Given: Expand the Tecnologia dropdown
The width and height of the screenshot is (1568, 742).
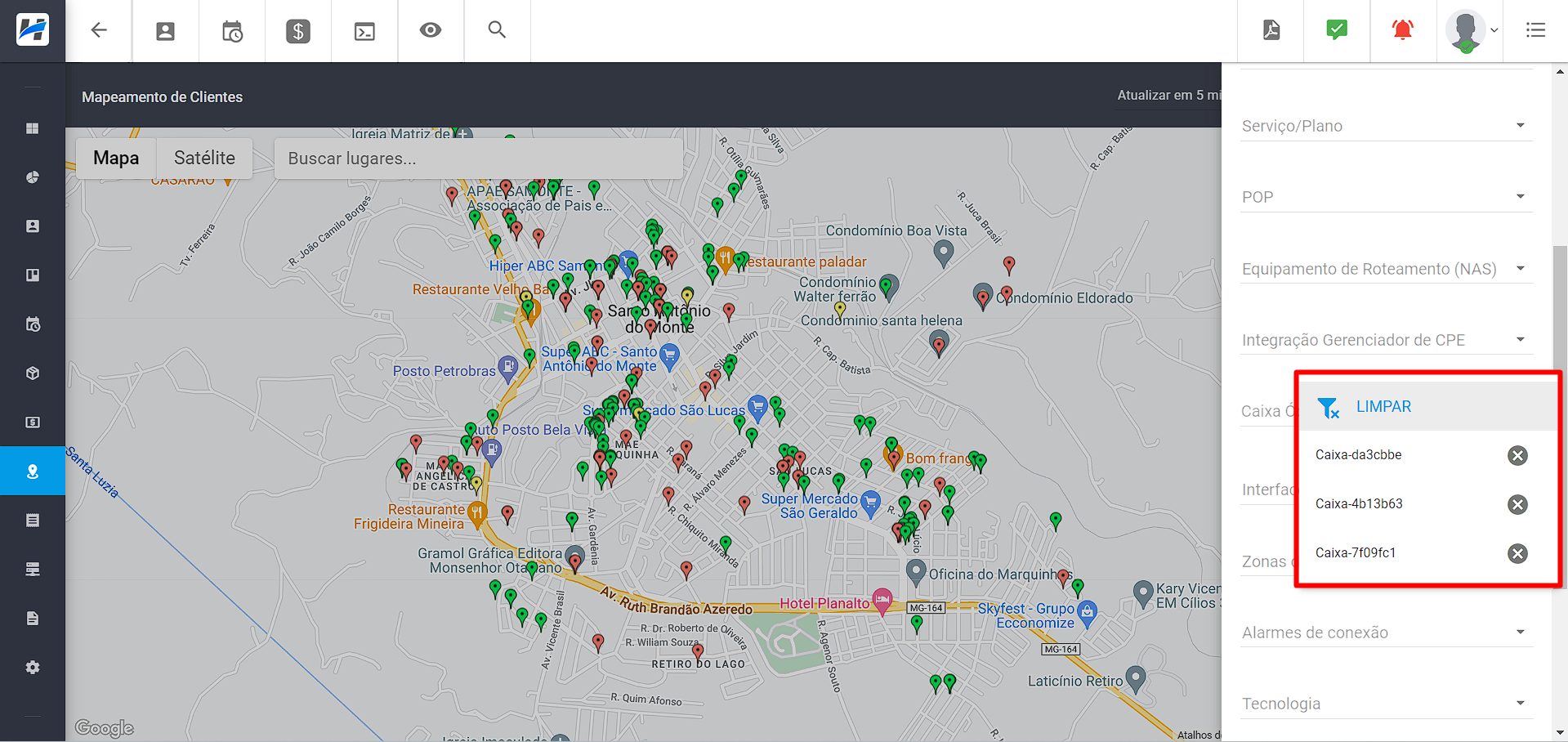Looking at the screenshot, I should [x=1386, y=704].
